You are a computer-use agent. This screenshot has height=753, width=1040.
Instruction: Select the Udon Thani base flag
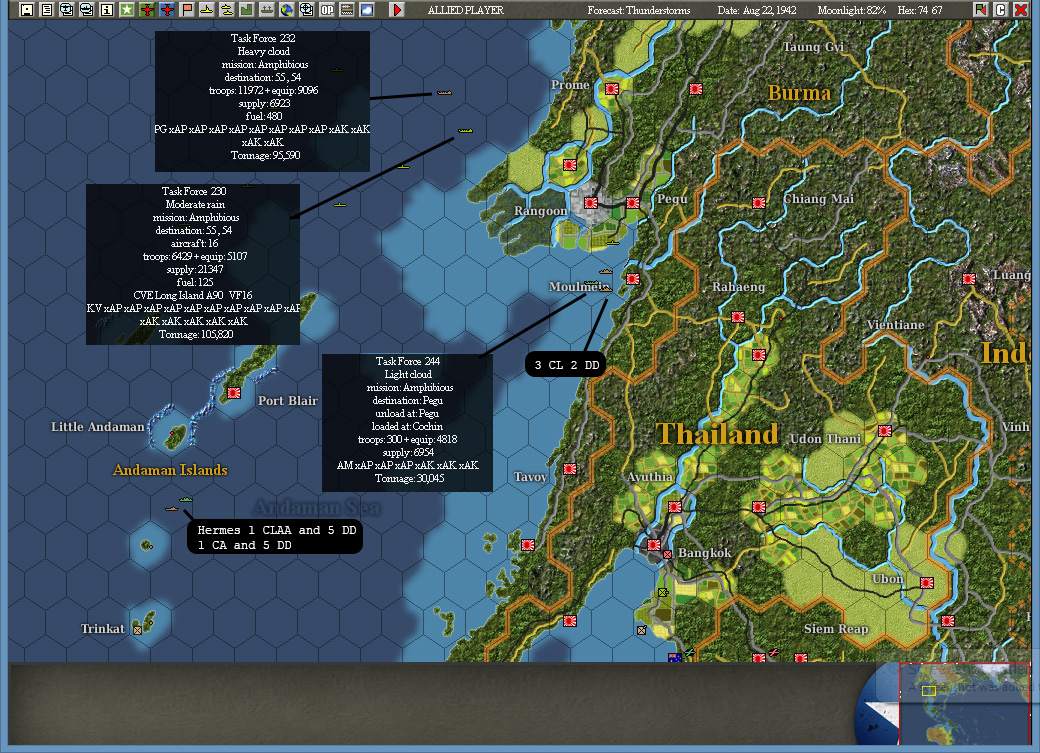[x=885, y=431]
